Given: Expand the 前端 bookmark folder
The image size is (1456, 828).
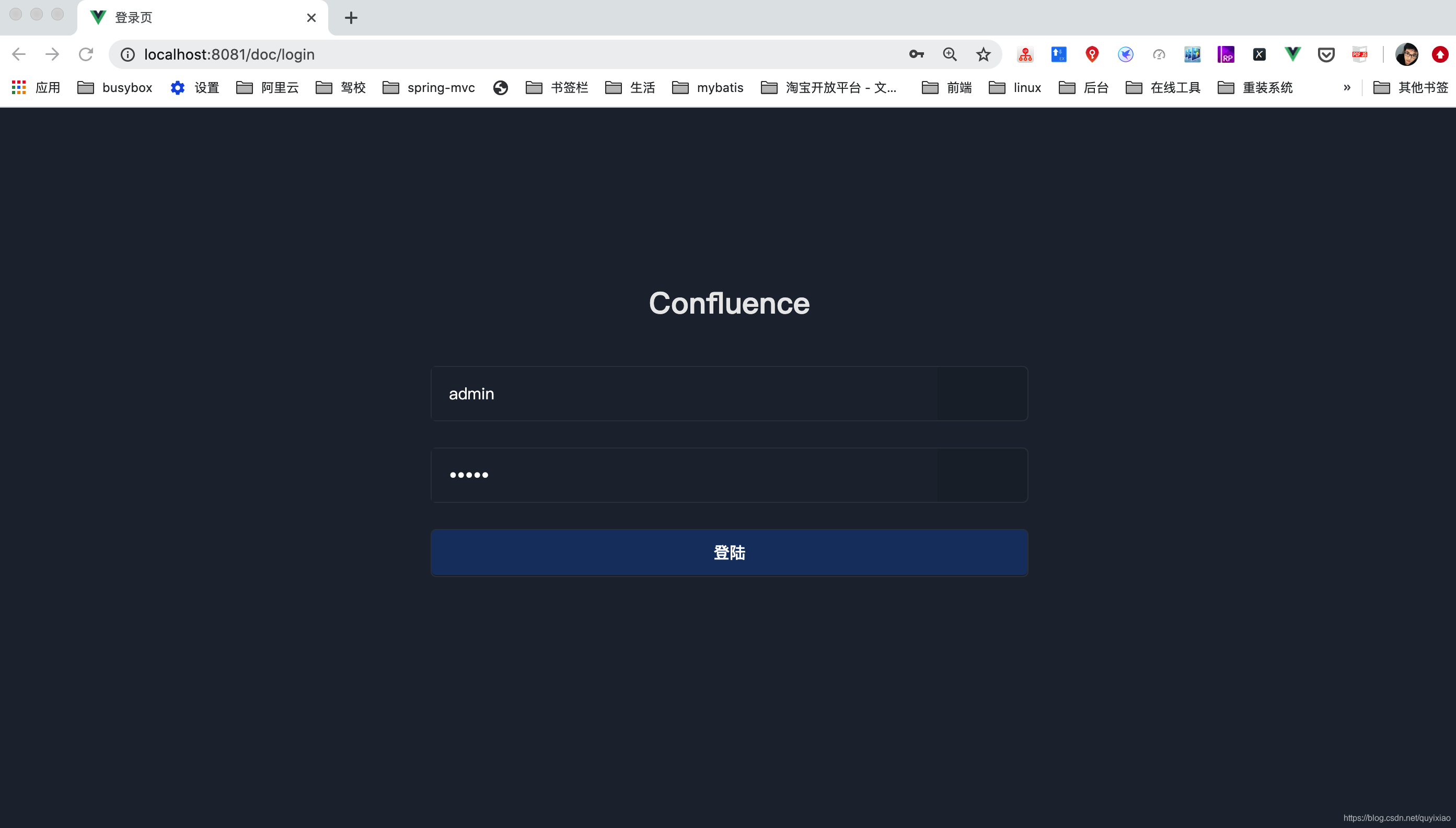Looking at the screenshot, I should tap(947, 88).
